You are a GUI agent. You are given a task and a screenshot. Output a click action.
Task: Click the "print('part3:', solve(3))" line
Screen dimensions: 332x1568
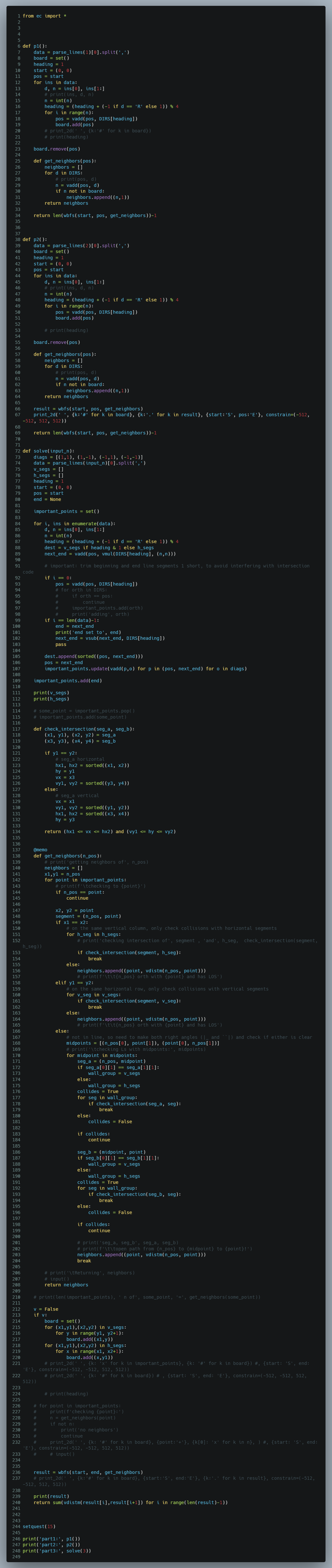point(56,1551)
